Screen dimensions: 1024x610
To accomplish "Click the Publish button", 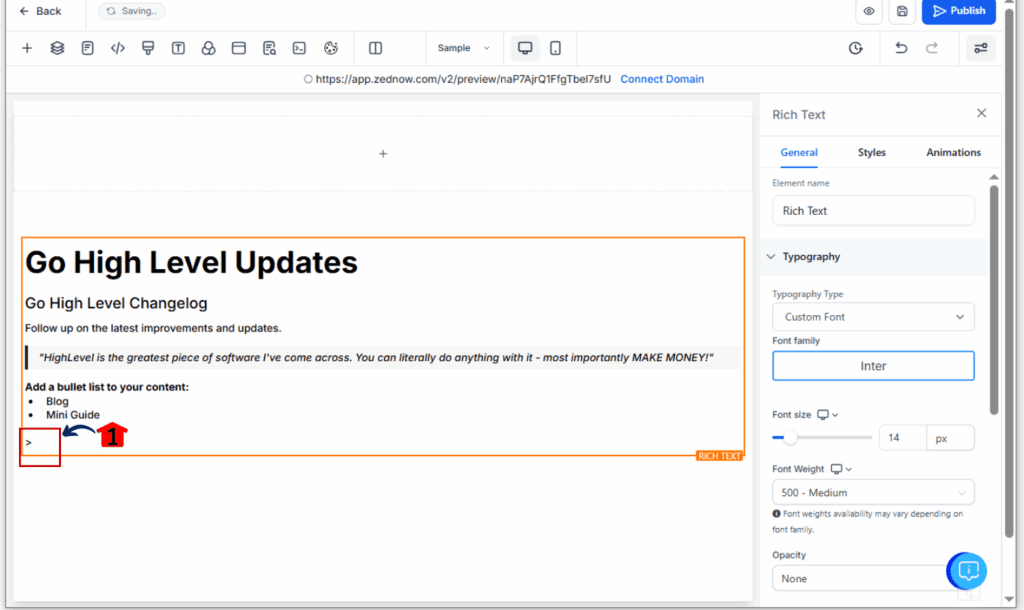I will tap(959, 11).
